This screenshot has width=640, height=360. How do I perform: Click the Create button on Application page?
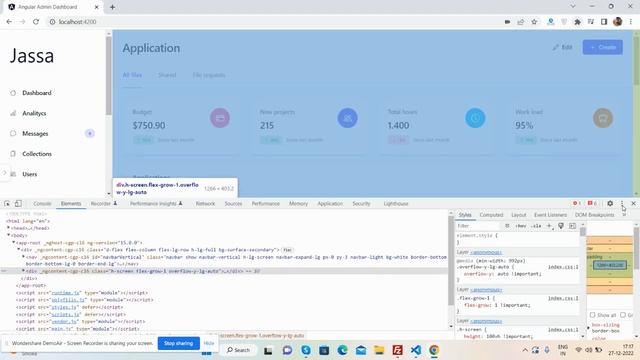(602, 47)
